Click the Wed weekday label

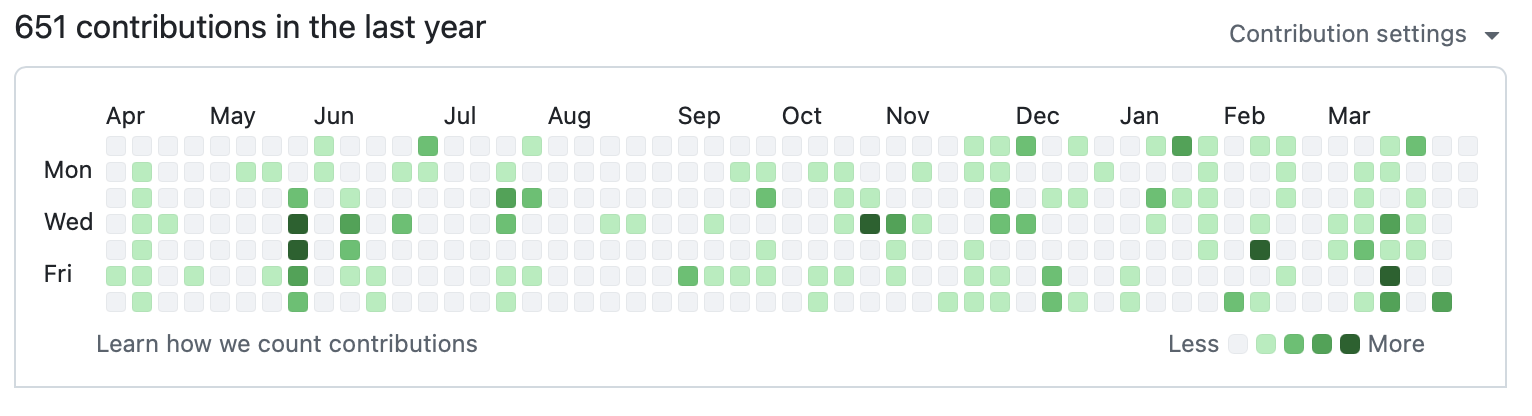[68, 222]
